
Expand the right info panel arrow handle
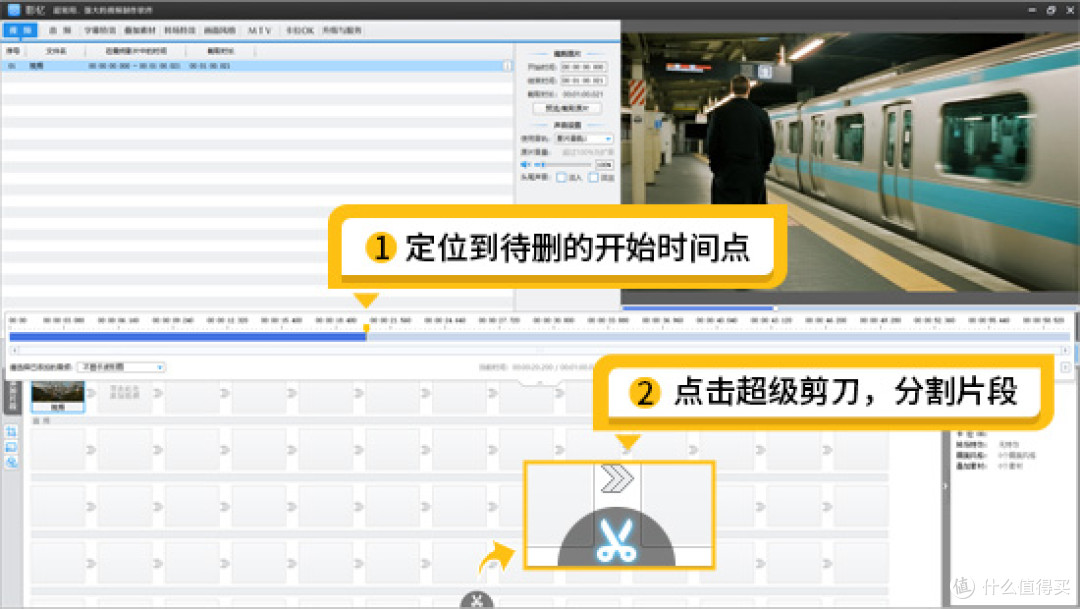click(945, 486)
